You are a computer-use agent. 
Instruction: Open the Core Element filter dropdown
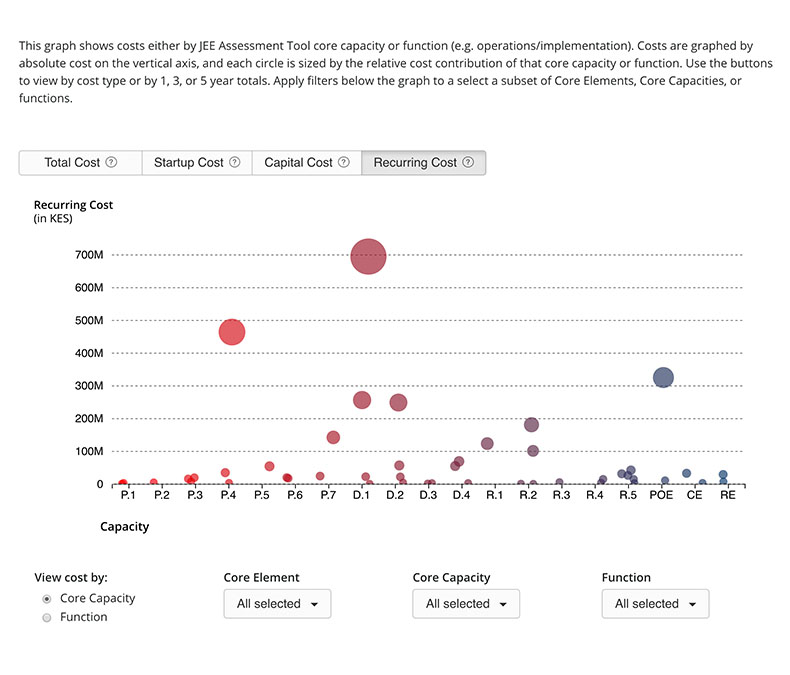[x=278, y=603]
